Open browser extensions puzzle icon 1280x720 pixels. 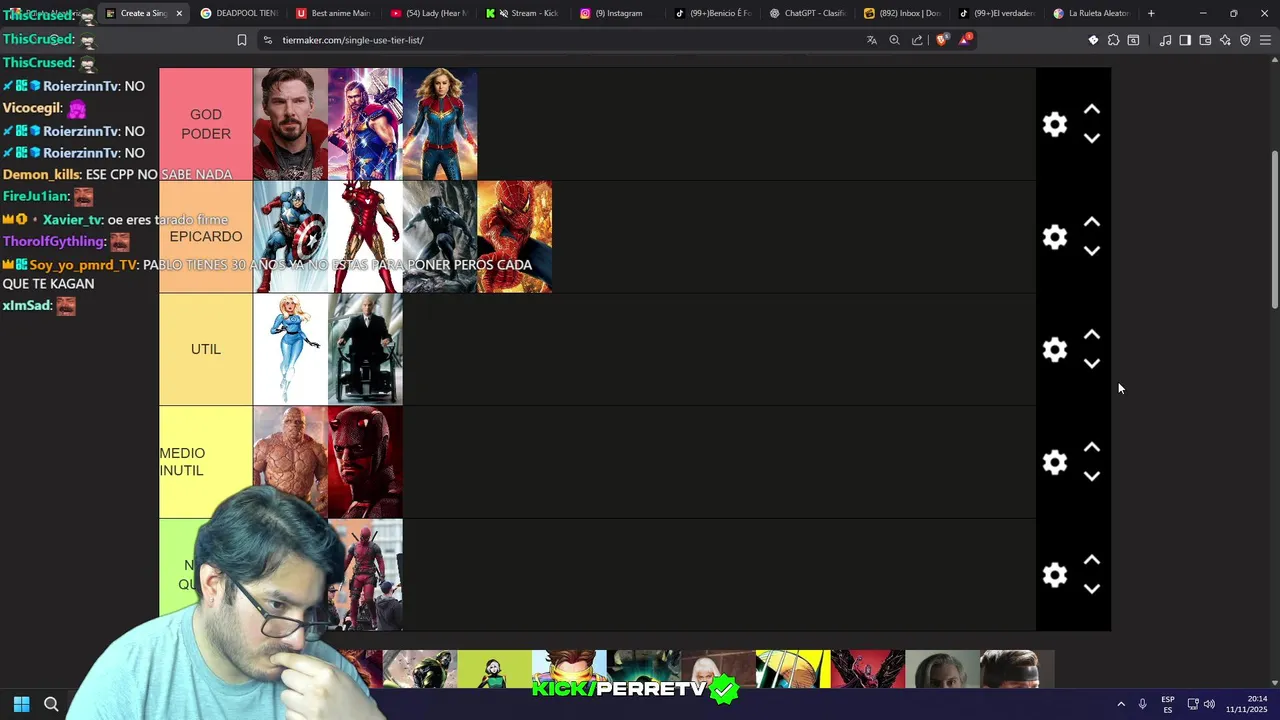click(x=1113, y=40)
